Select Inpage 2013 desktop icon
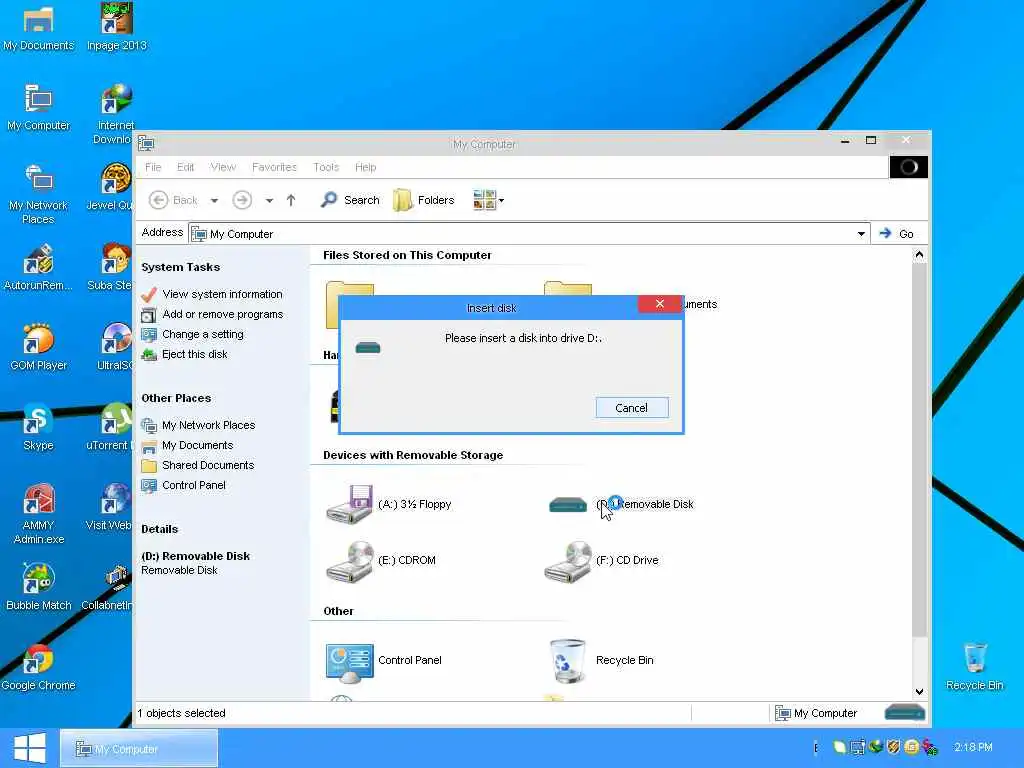Screen dimensions: 1024x768 117,29
